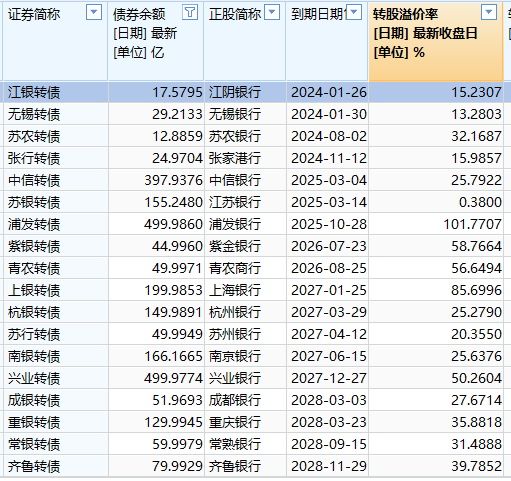Select the 紫银转债 cell
Viewport: 511px width, 481px height.
pos(56,246)
